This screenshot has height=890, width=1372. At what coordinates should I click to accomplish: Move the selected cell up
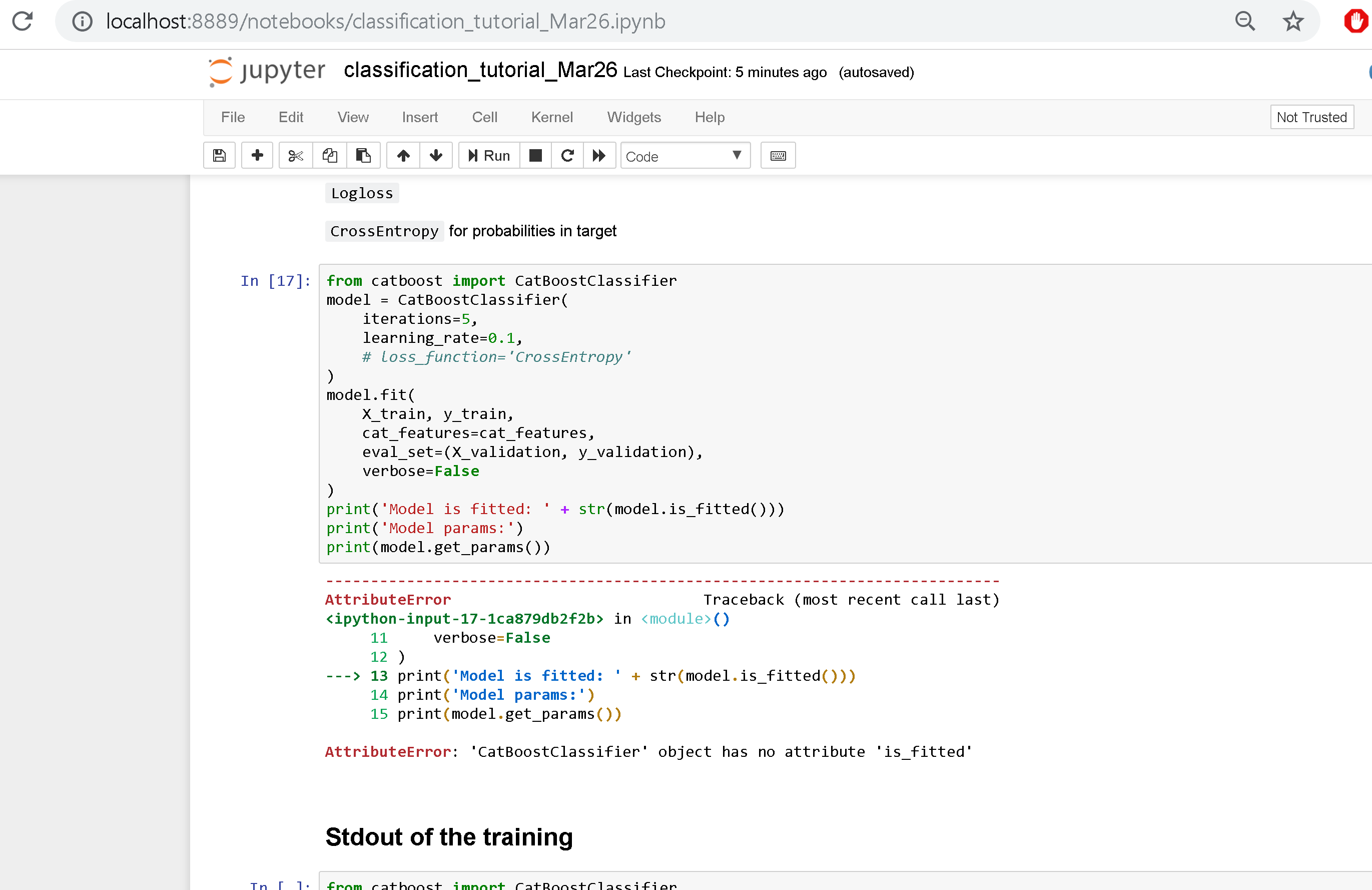point(403,155)
